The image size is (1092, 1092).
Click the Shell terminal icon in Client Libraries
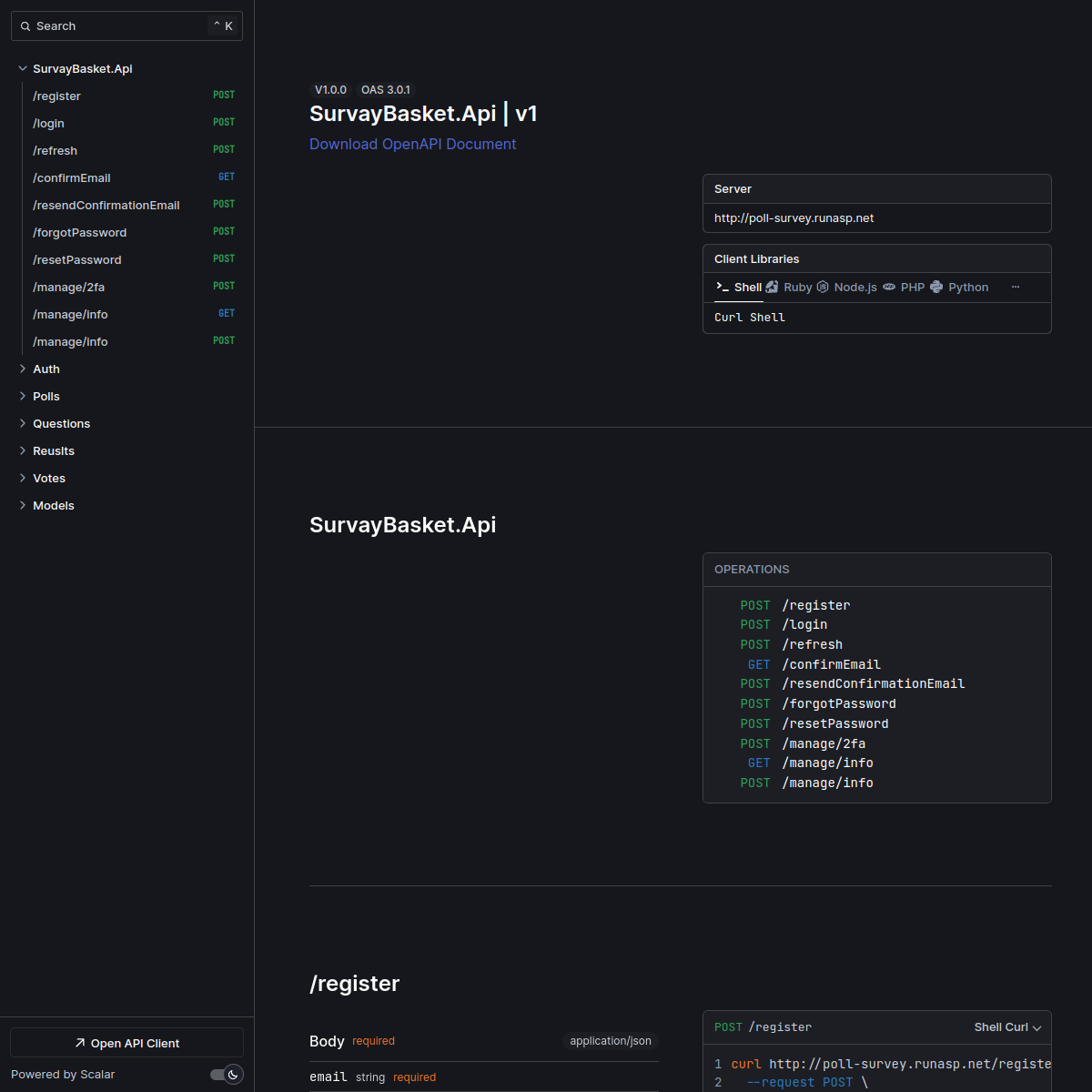coord(723,287)
